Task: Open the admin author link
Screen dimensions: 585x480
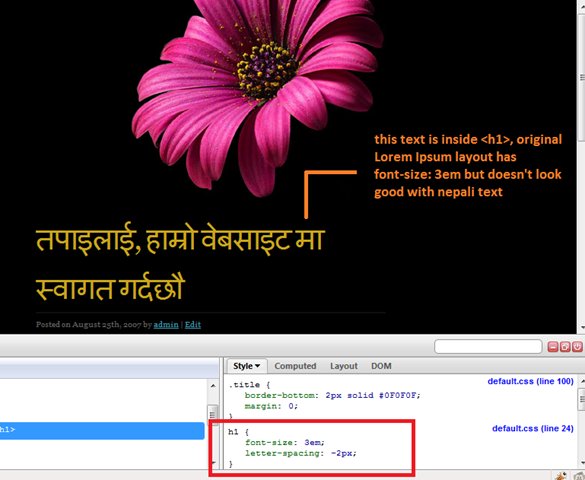Action: click(x=166, y=324)
